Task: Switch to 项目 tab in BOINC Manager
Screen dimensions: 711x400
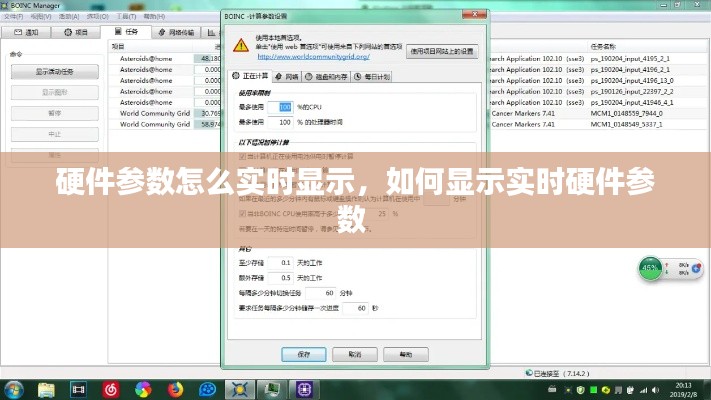Action: [76, 32]
